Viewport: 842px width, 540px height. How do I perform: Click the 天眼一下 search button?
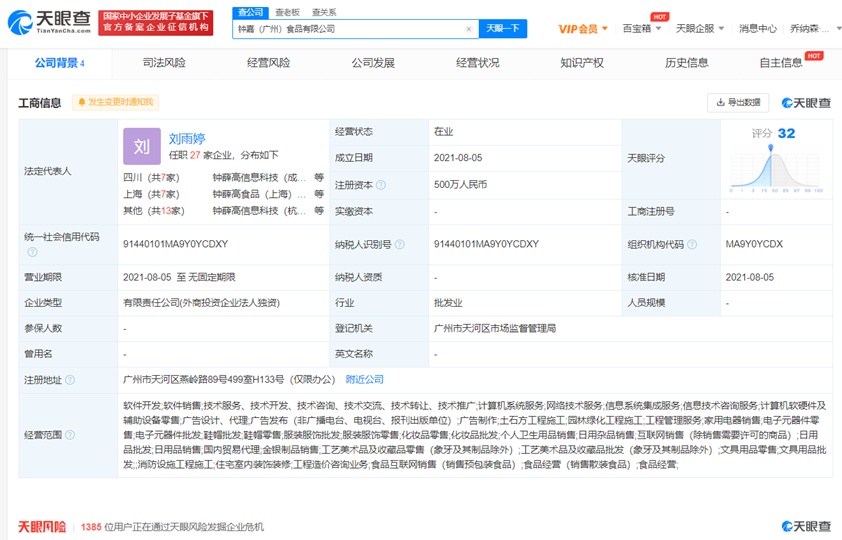pos(503,28)
